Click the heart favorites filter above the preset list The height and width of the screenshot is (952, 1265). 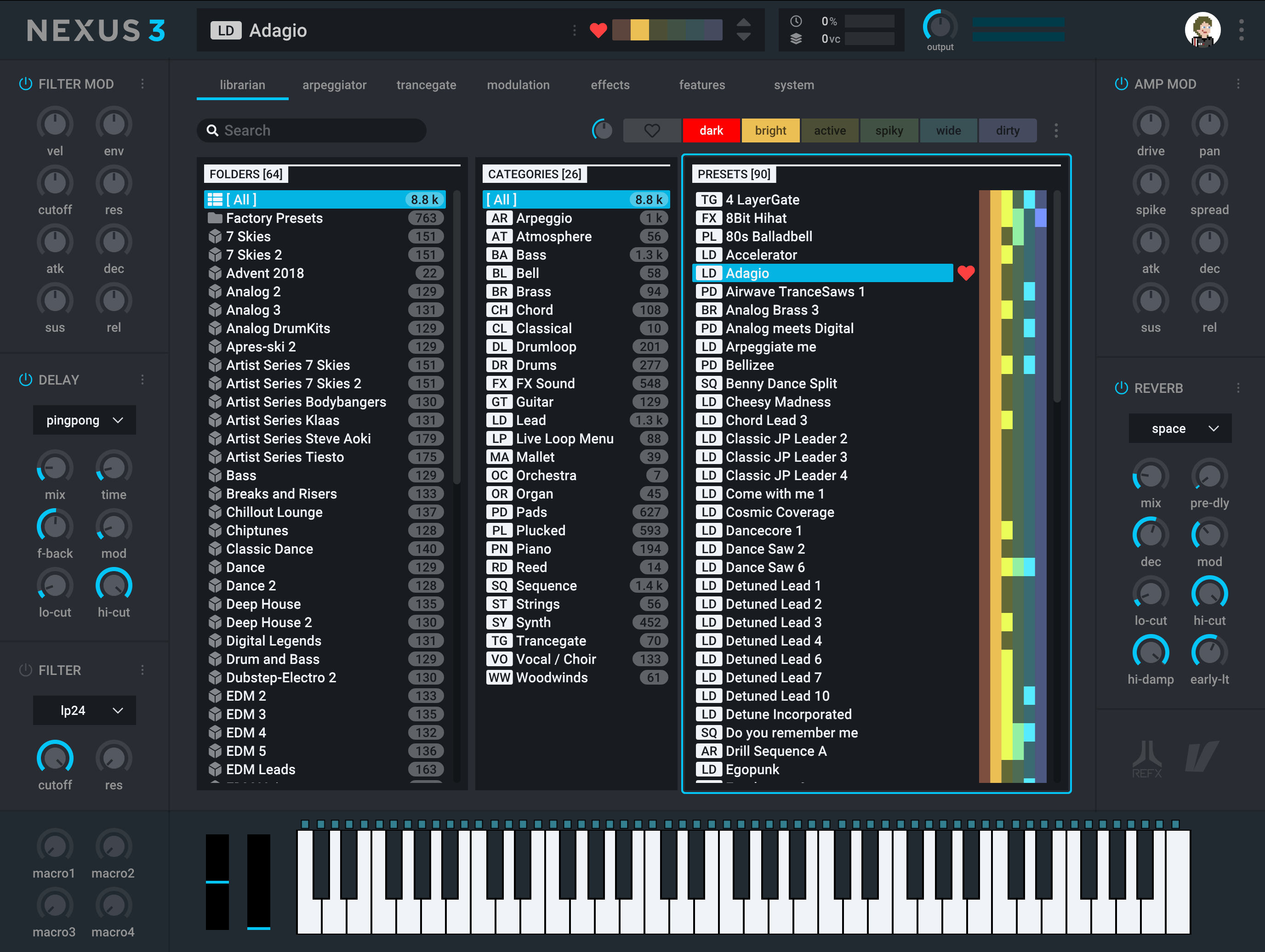(x=651, y=130)
